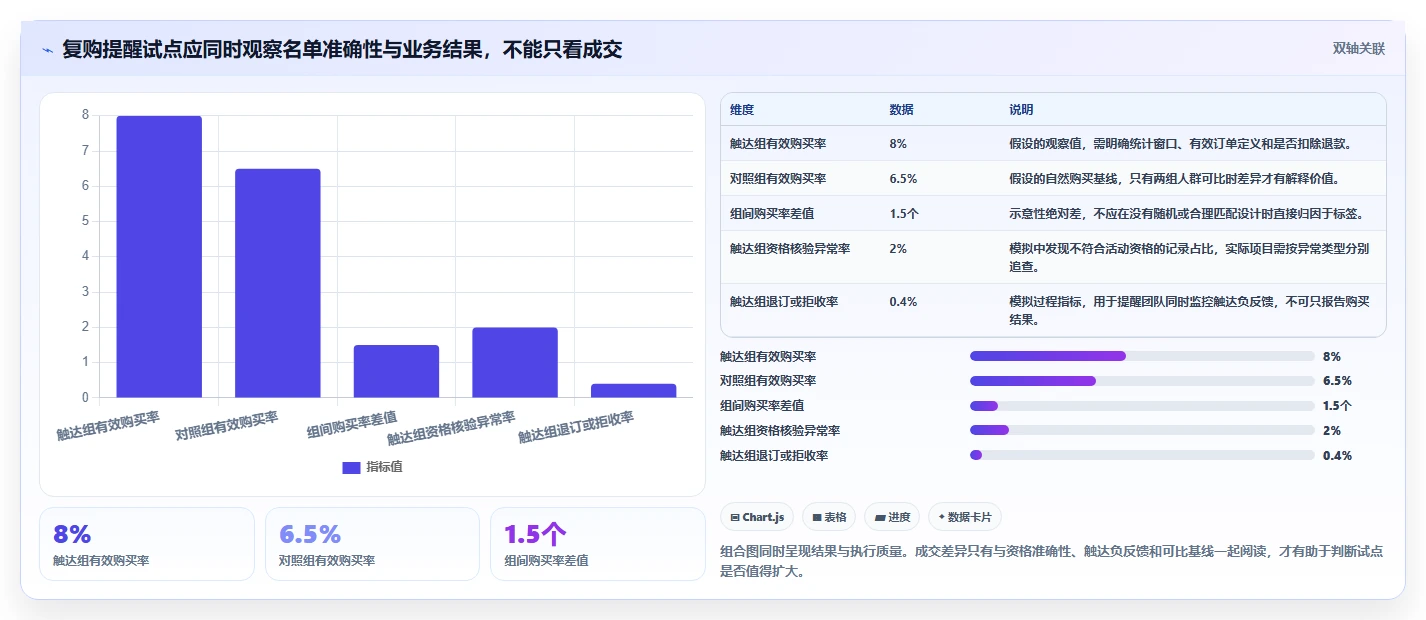Image resolution: width=1426 pixels, height=620 pixels.
Task: Click the 说明 column header
Action: tap(1021, 110)
